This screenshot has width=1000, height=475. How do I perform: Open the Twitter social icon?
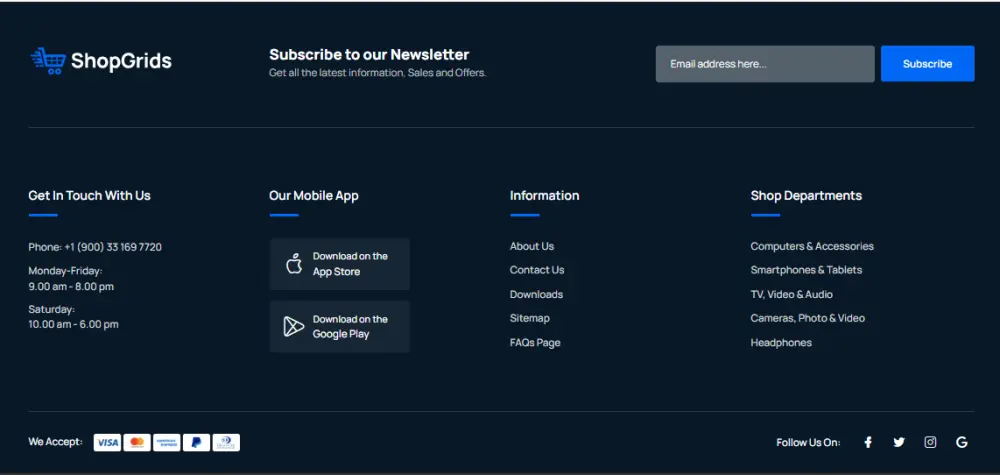tap(899, 442)
